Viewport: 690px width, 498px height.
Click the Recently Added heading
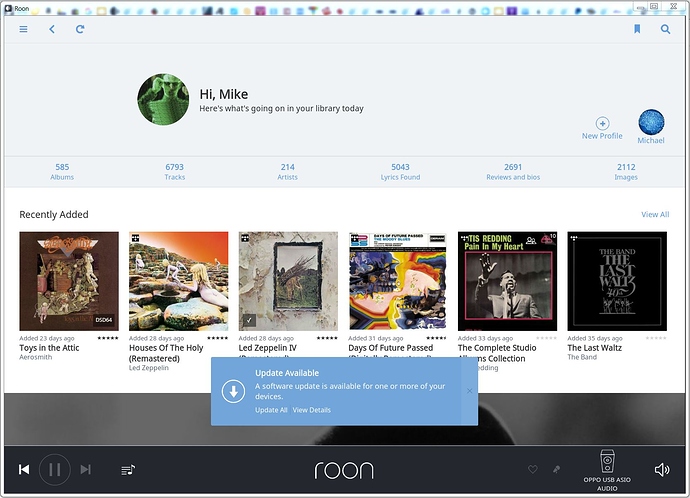pyautogui.click(x=54, y=214)
